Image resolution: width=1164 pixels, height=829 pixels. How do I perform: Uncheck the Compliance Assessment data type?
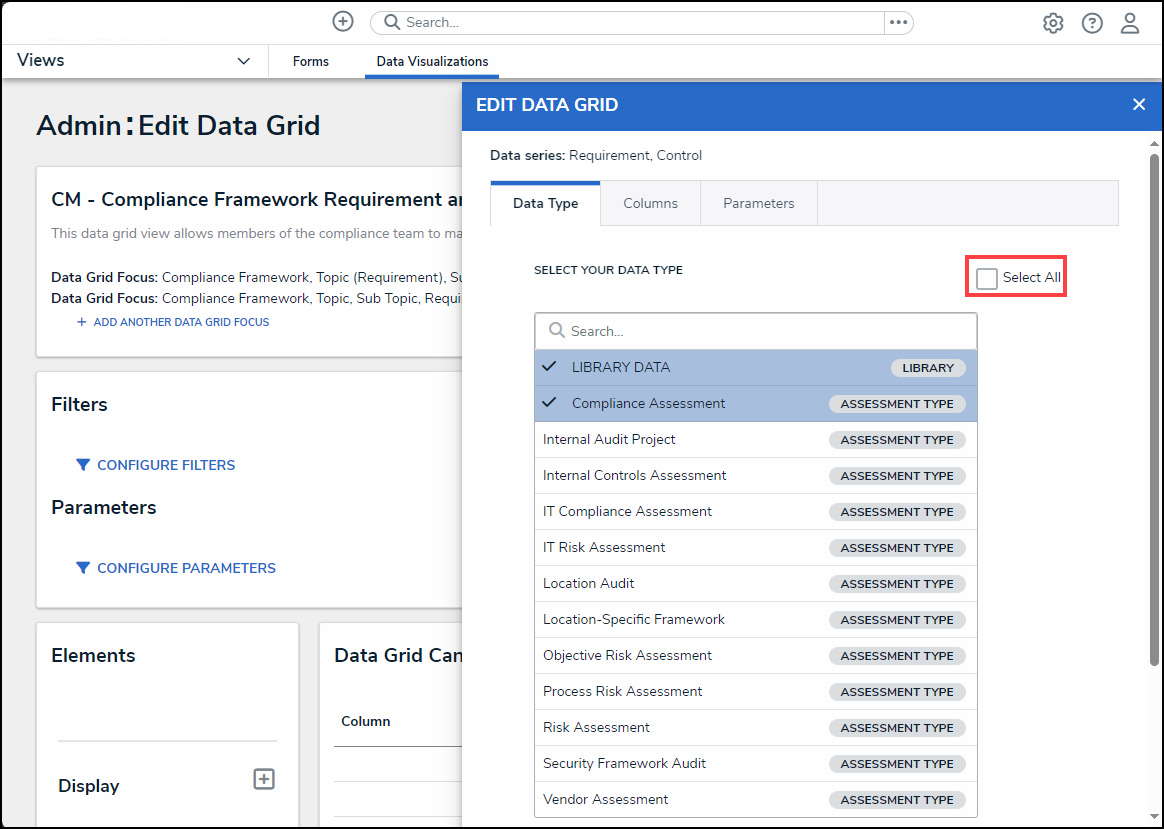tap(648, 403)
